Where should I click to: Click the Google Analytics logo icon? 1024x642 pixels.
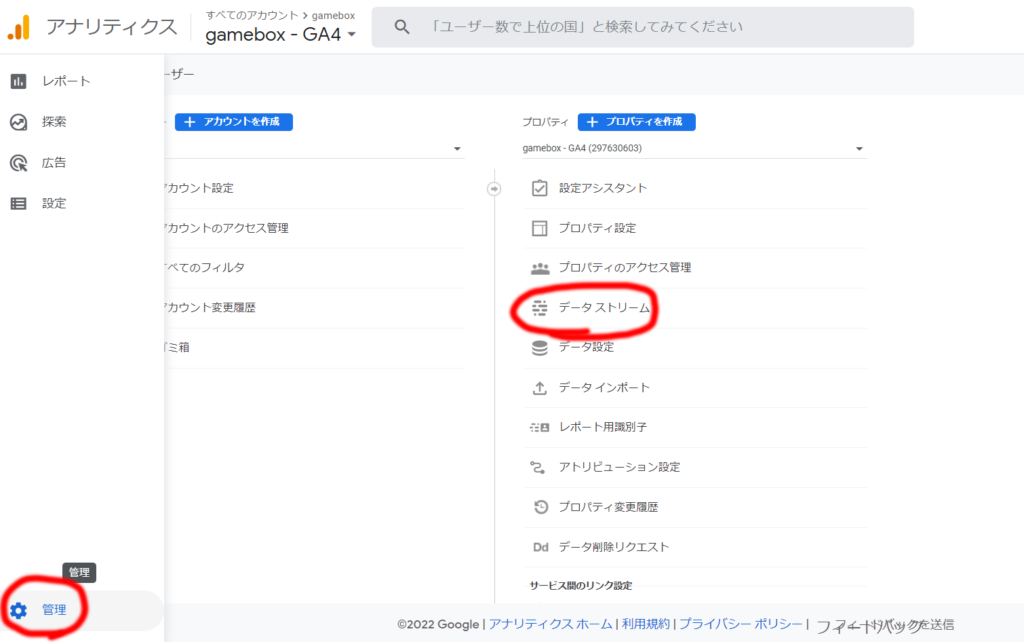click(x=18, y=27)
